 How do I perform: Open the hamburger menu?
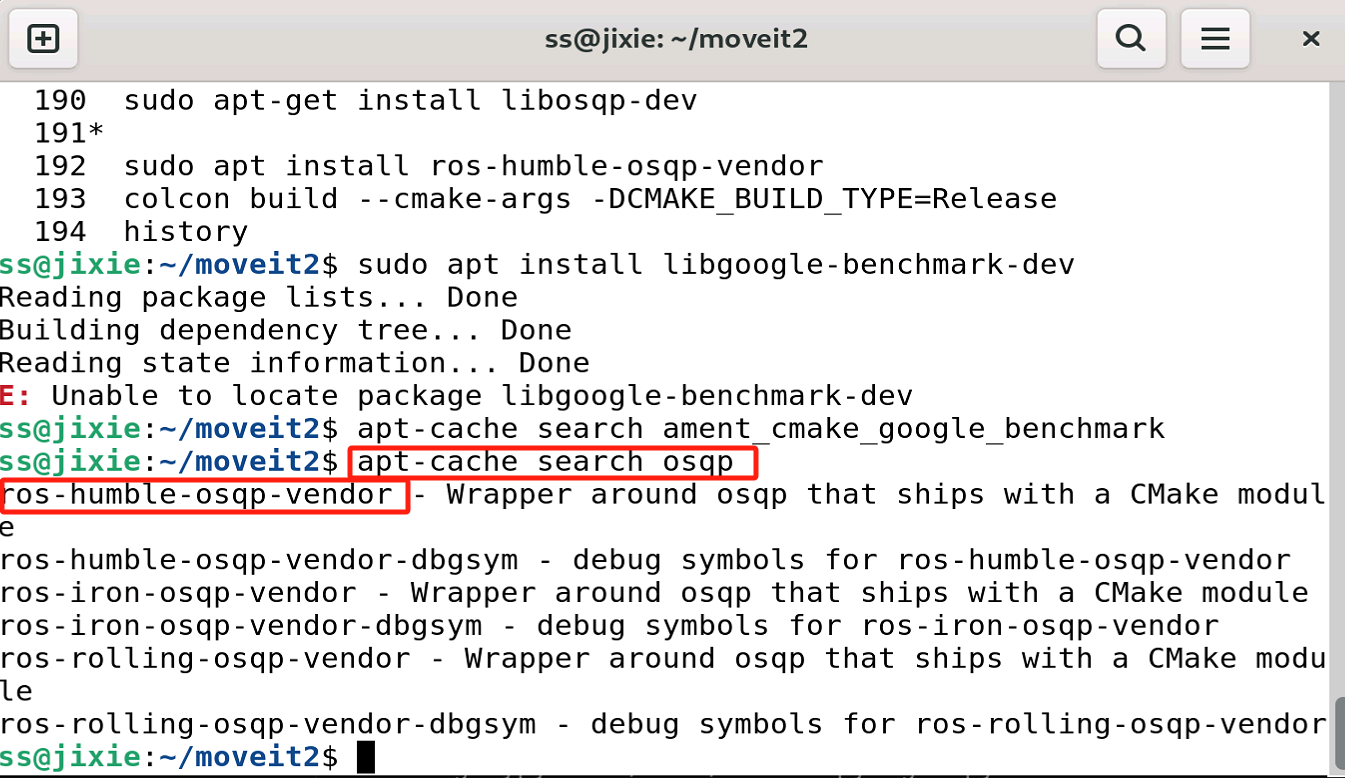(x=1215, y=39)
